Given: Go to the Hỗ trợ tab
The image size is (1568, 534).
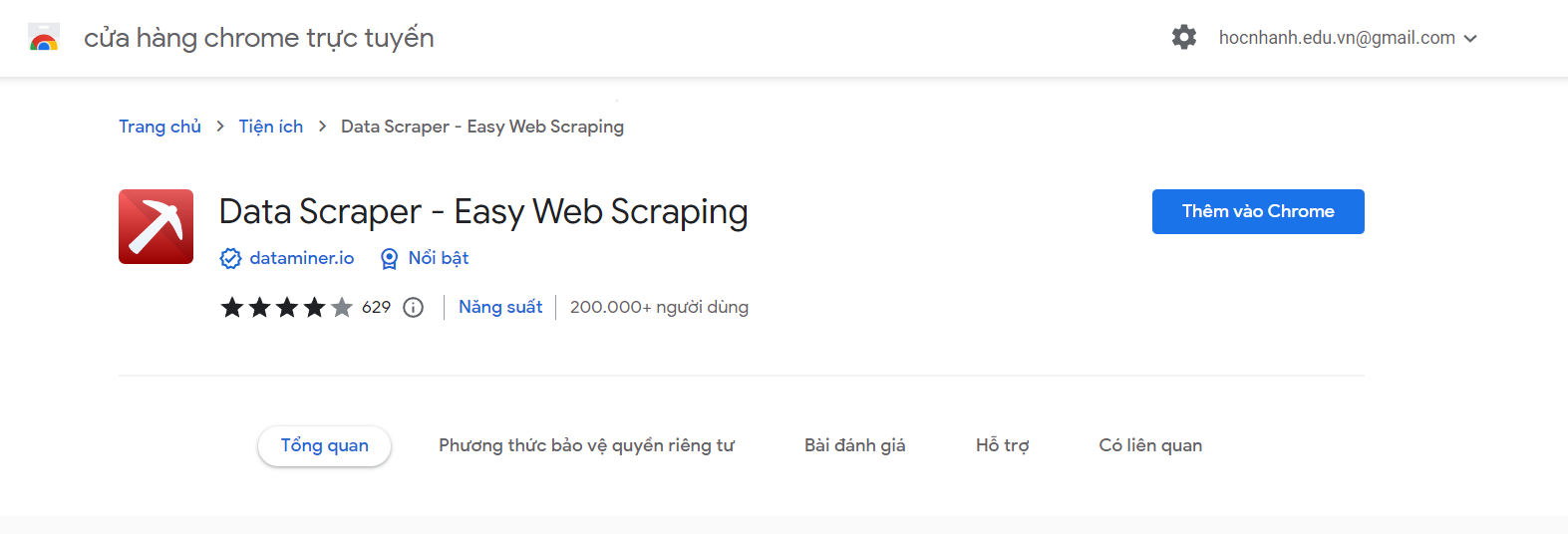Looking at the screenshot, I should point(1002,445).
